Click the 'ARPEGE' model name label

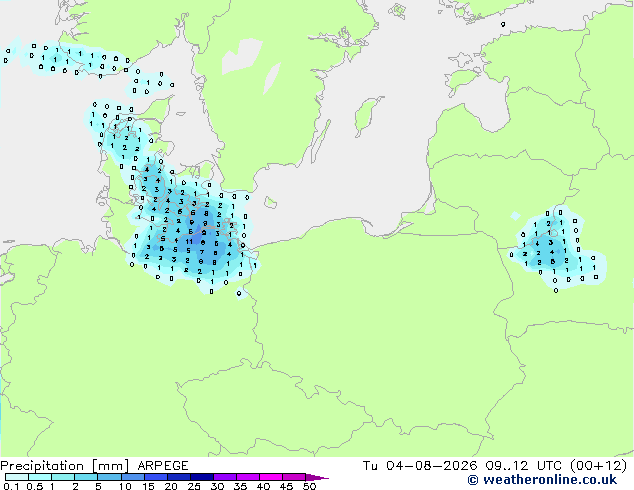[x=163, y=466]
